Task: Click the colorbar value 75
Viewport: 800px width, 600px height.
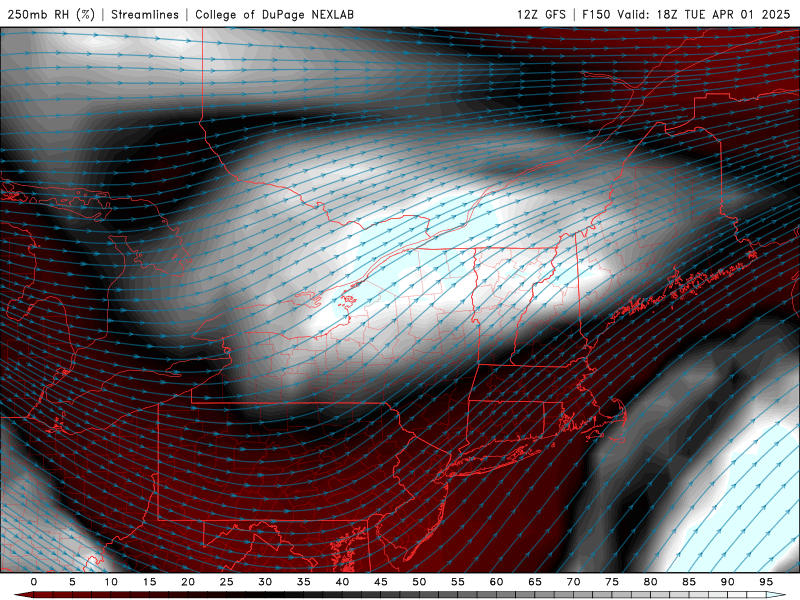Action: click(612, 582)
